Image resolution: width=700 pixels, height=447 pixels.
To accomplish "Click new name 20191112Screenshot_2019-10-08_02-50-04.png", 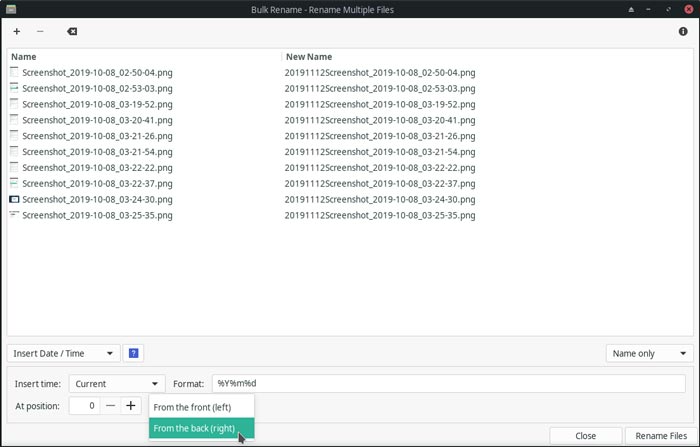I will click(380, 72).
